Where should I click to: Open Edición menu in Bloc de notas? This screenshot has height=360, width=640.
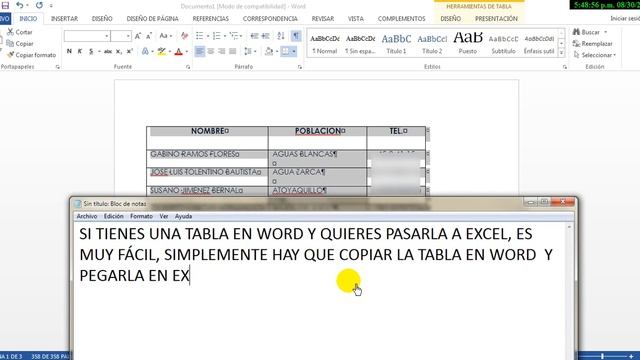pyautogui.click(x=113, y=216)
